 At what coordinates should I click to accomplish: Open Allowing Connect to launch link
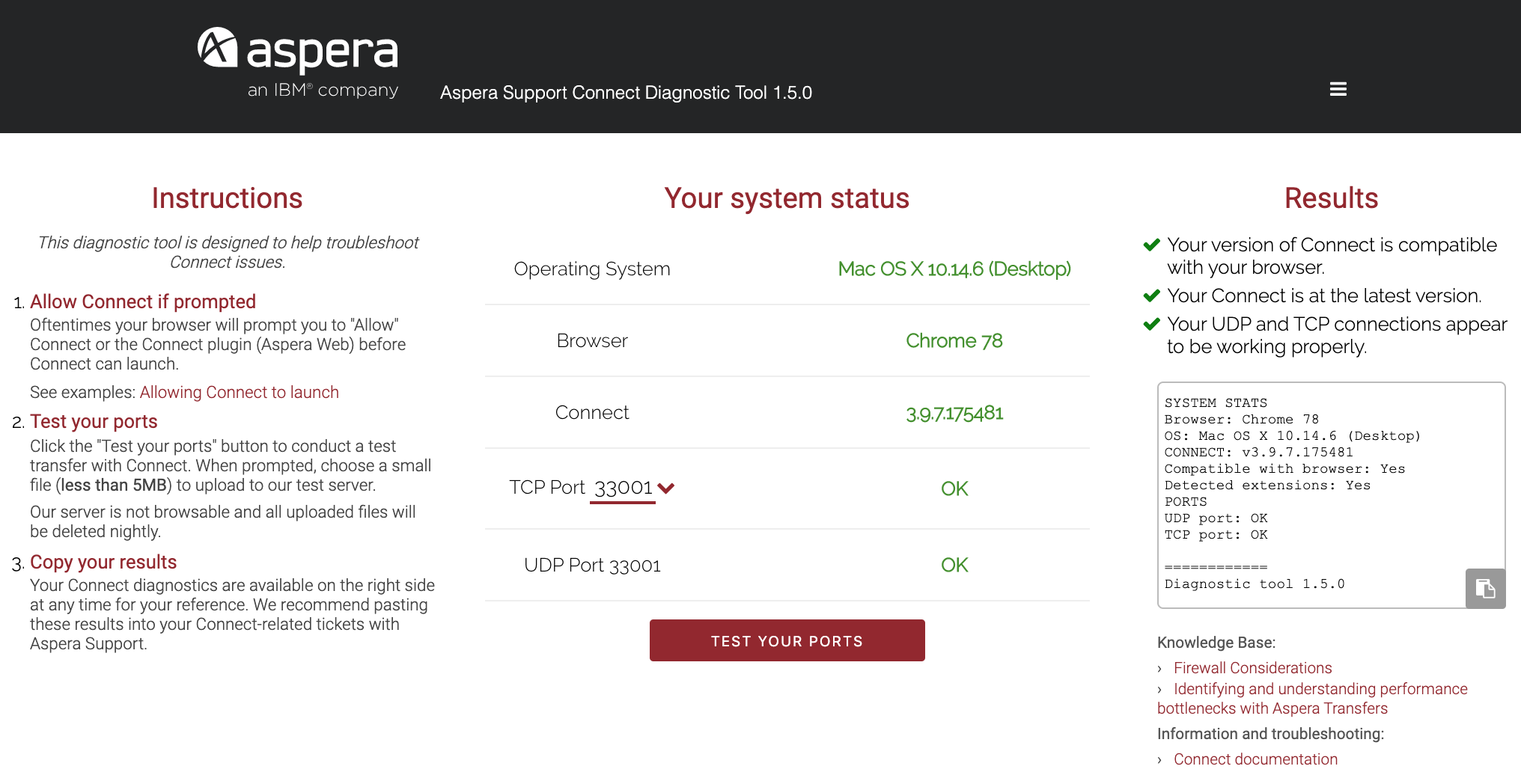(x=239, y=392)
